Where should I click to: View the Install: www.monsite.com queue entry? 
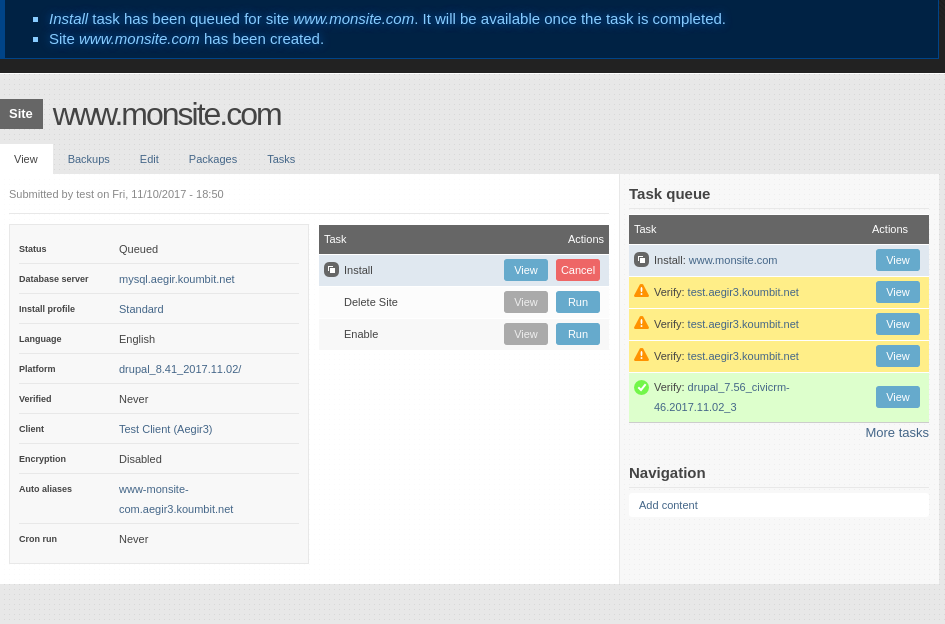click(897, 259)
